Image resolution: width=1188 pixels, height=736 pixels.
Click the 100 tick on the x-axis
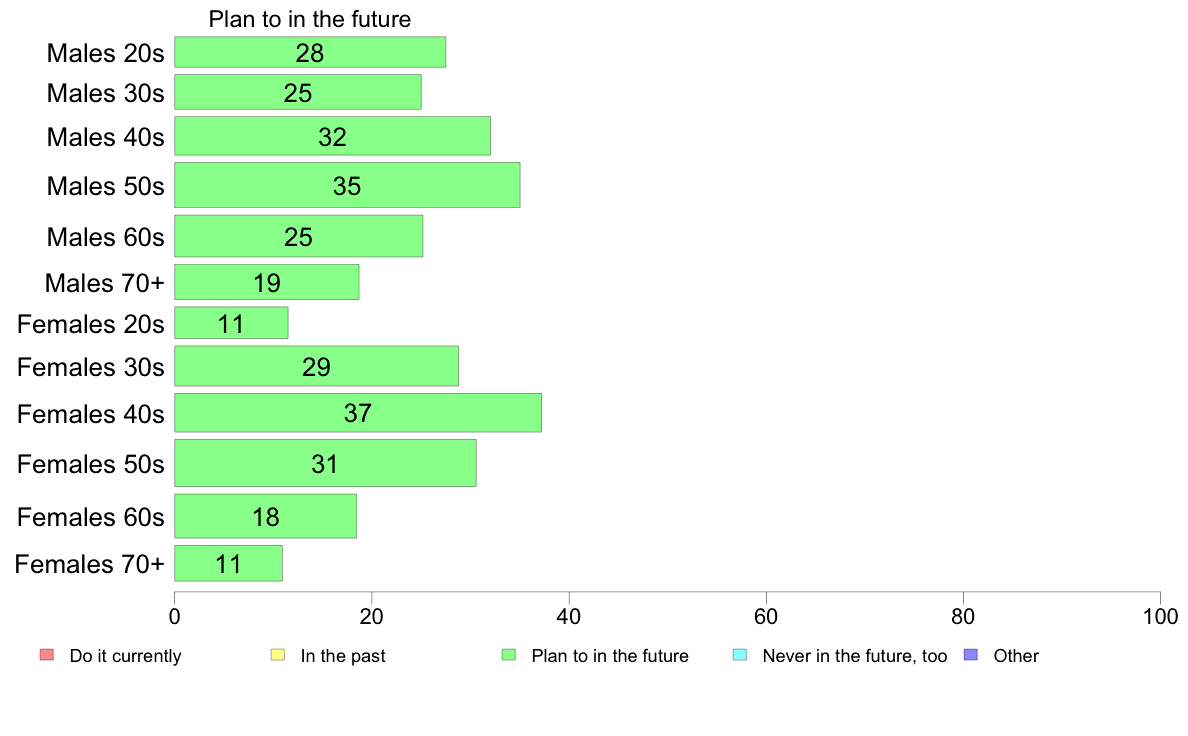pyautogui.click(x=1161, y=616)
